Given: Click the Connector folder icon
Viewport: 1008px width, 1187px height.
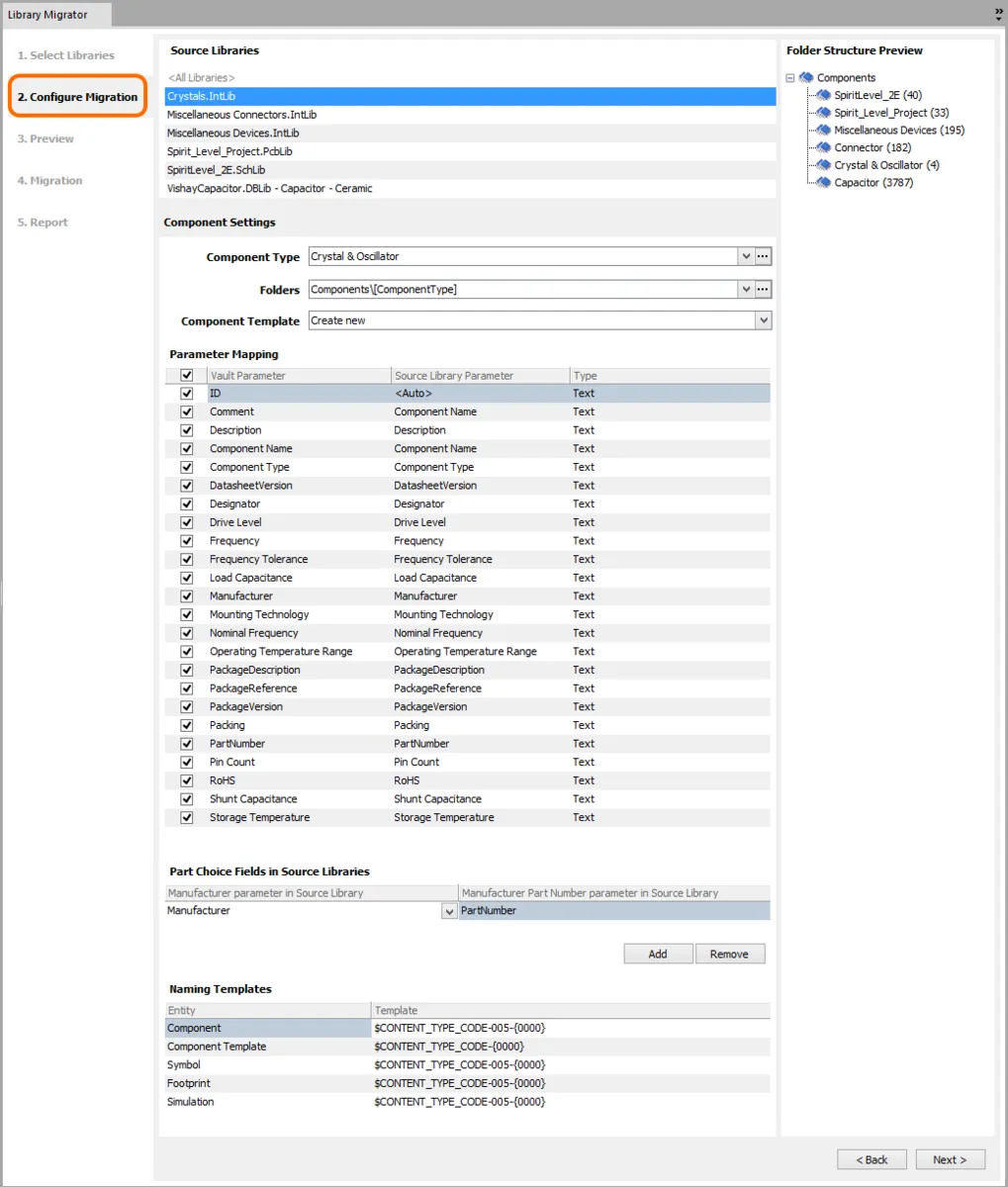Looking at the screenshot, I should 823,147.
